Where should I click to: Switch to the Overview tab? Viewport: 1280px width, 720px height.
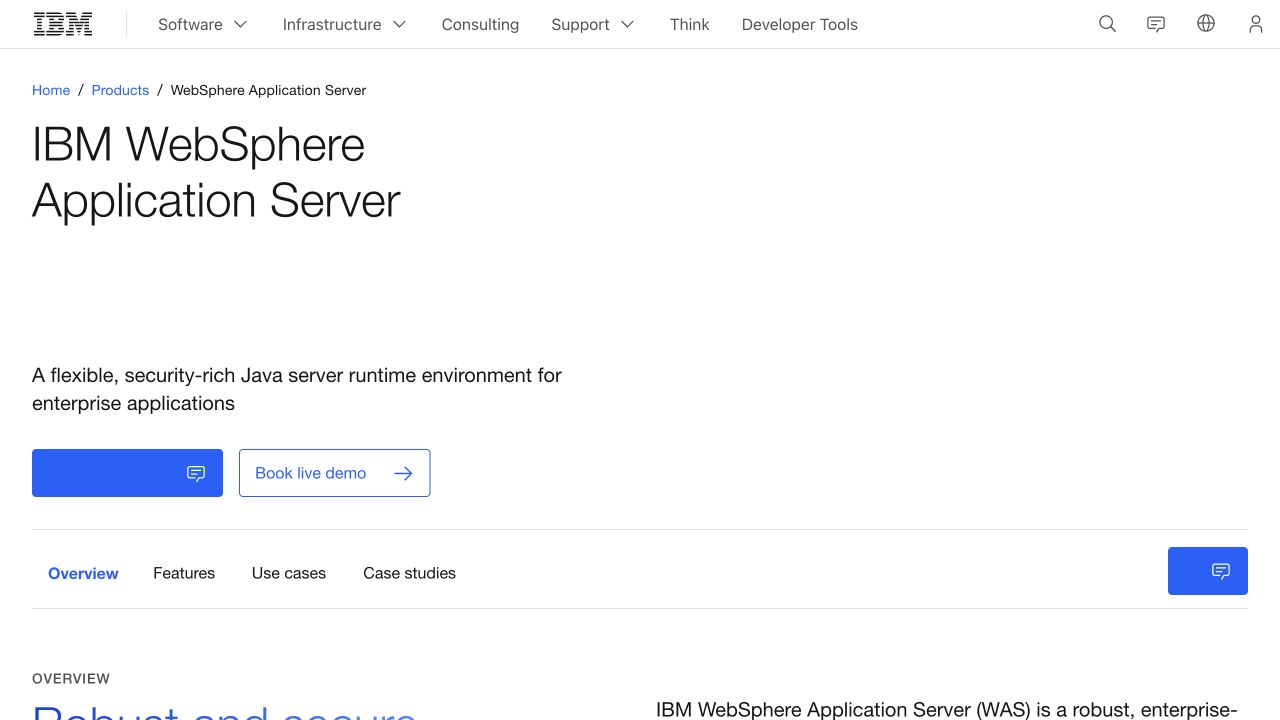83,573
